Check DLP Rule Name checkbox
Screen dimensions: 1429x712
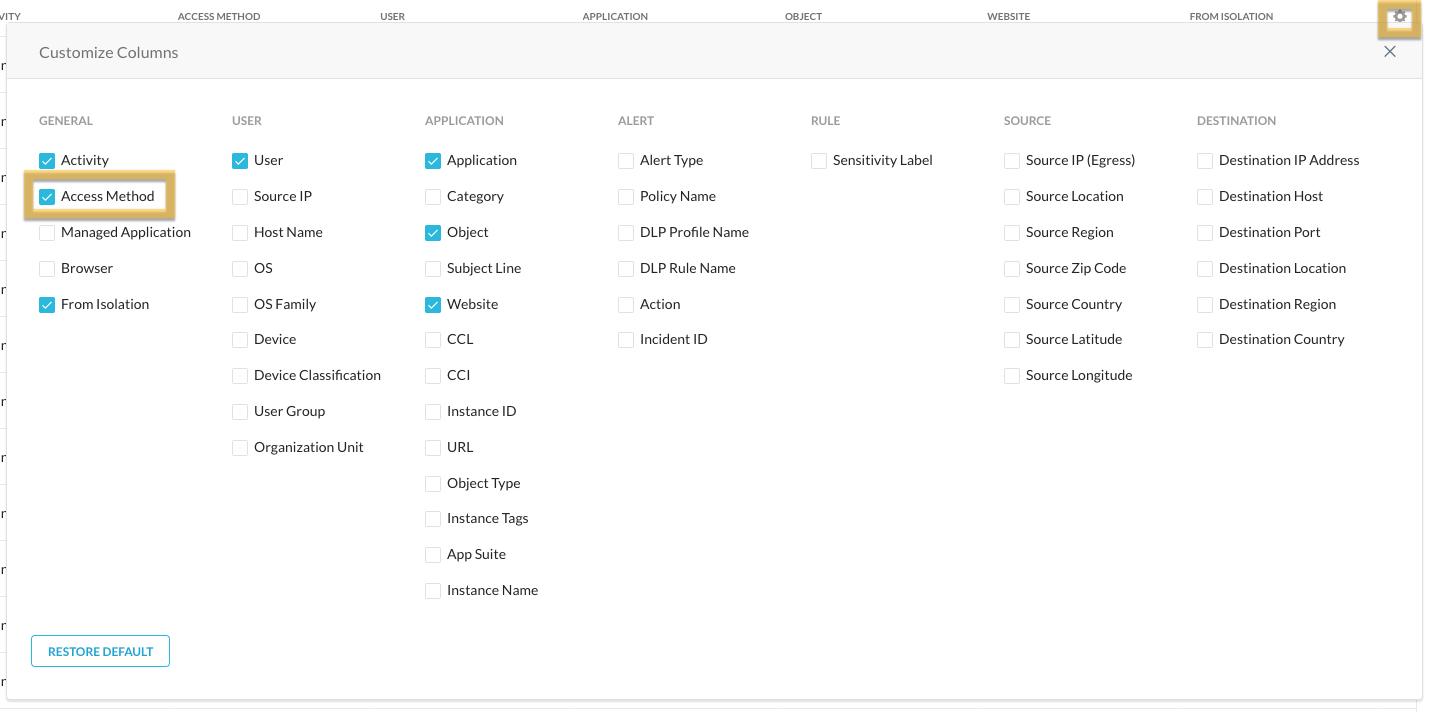(x=626, y=269)
